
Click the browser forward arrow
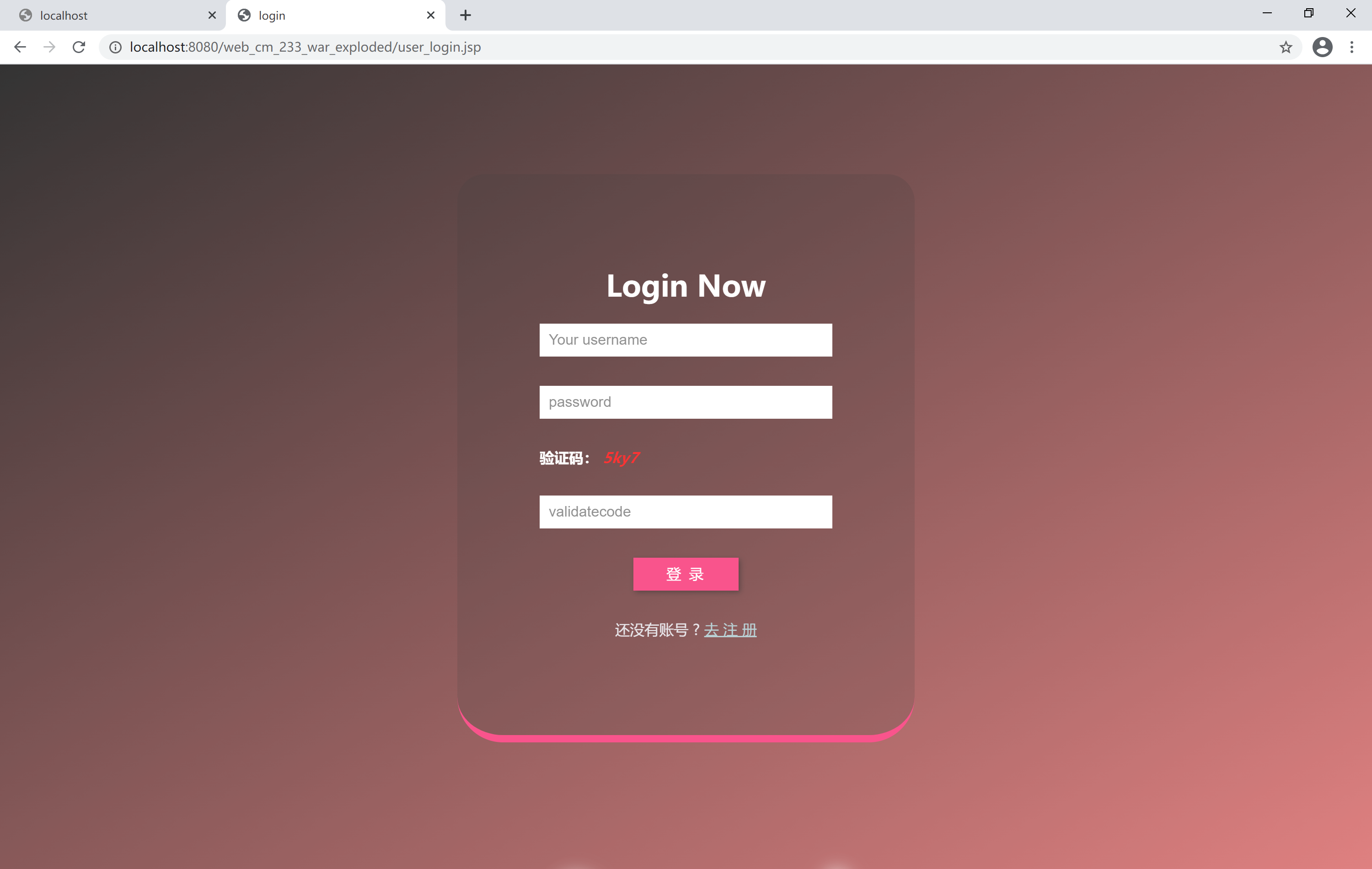(49, 47)
